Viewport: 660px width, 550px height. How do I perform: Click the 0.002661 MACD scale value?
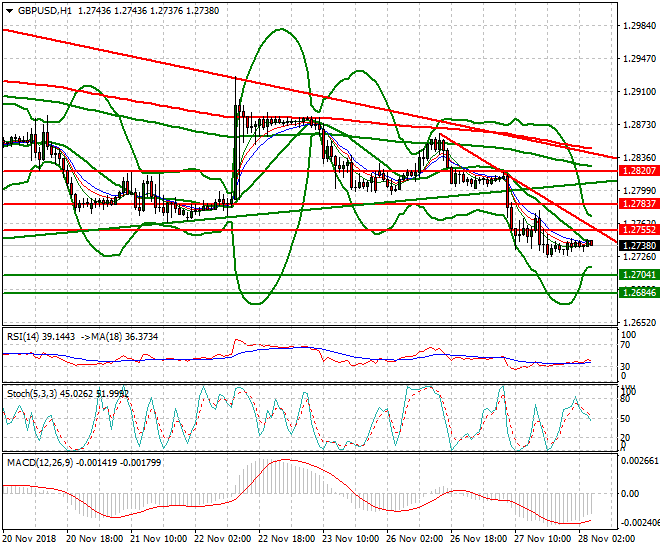coord(640,461)
